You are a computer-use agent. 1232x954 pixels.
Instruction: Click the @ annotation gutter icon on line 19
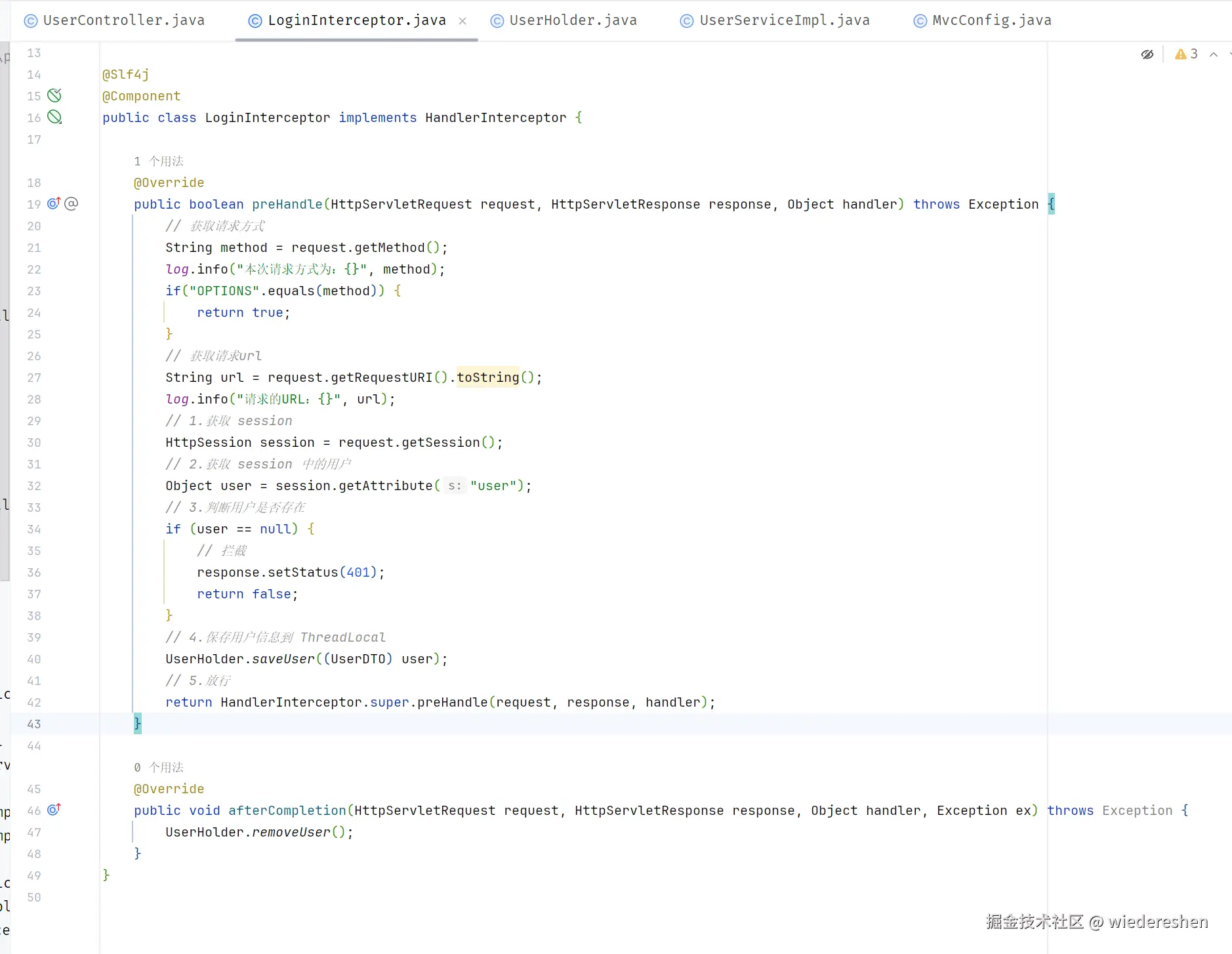72,203
